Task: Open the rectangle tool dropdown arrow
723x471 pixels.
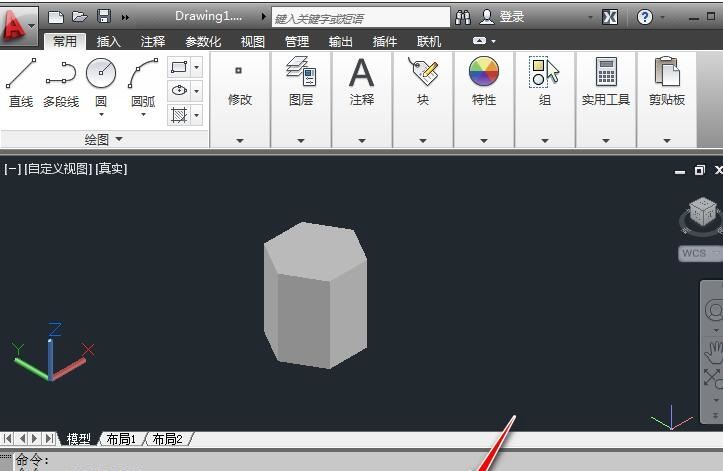Action: (196, 67)
